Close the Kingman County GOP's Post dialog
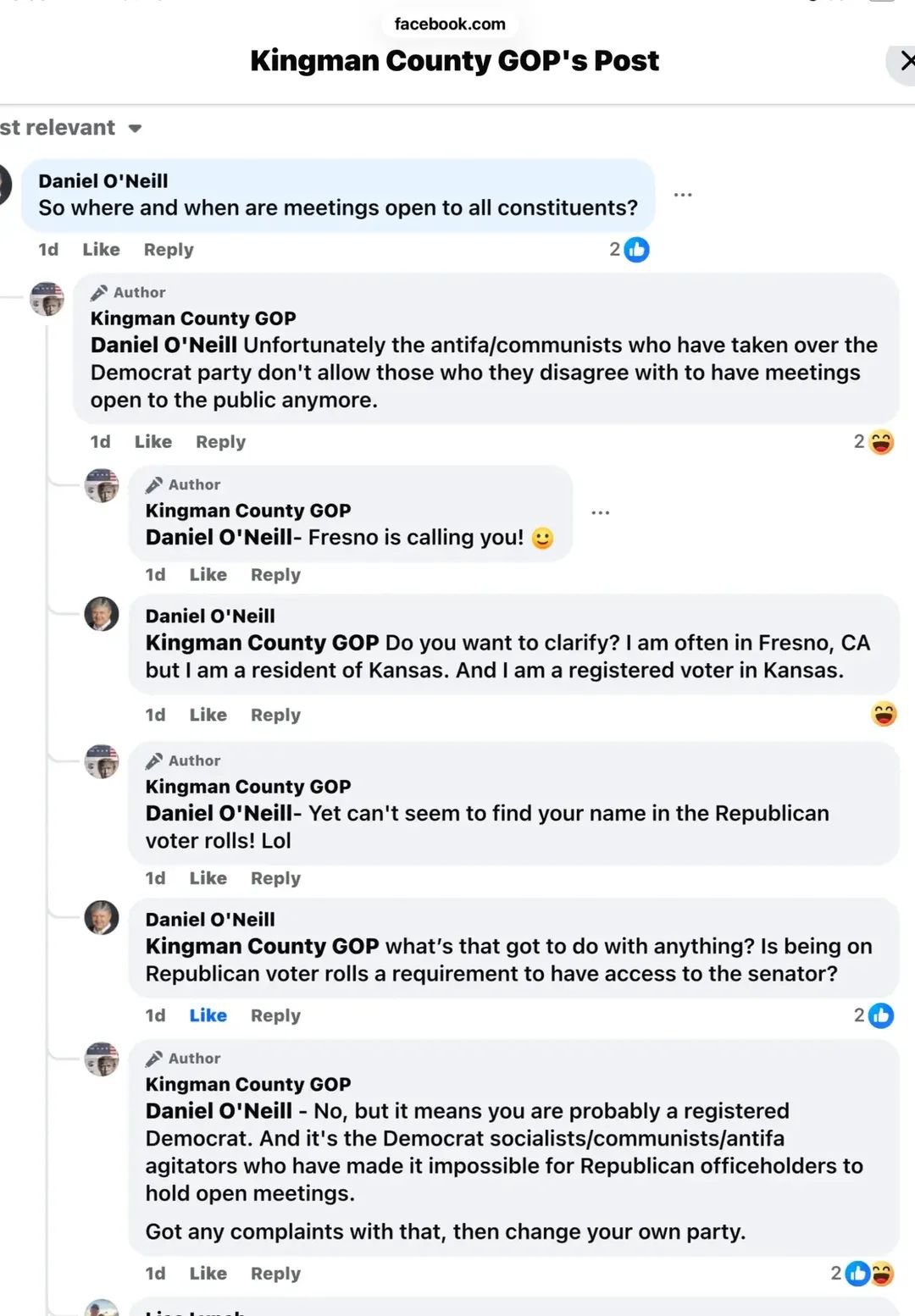The image size is (915, 1316). (x=905, y=61)
